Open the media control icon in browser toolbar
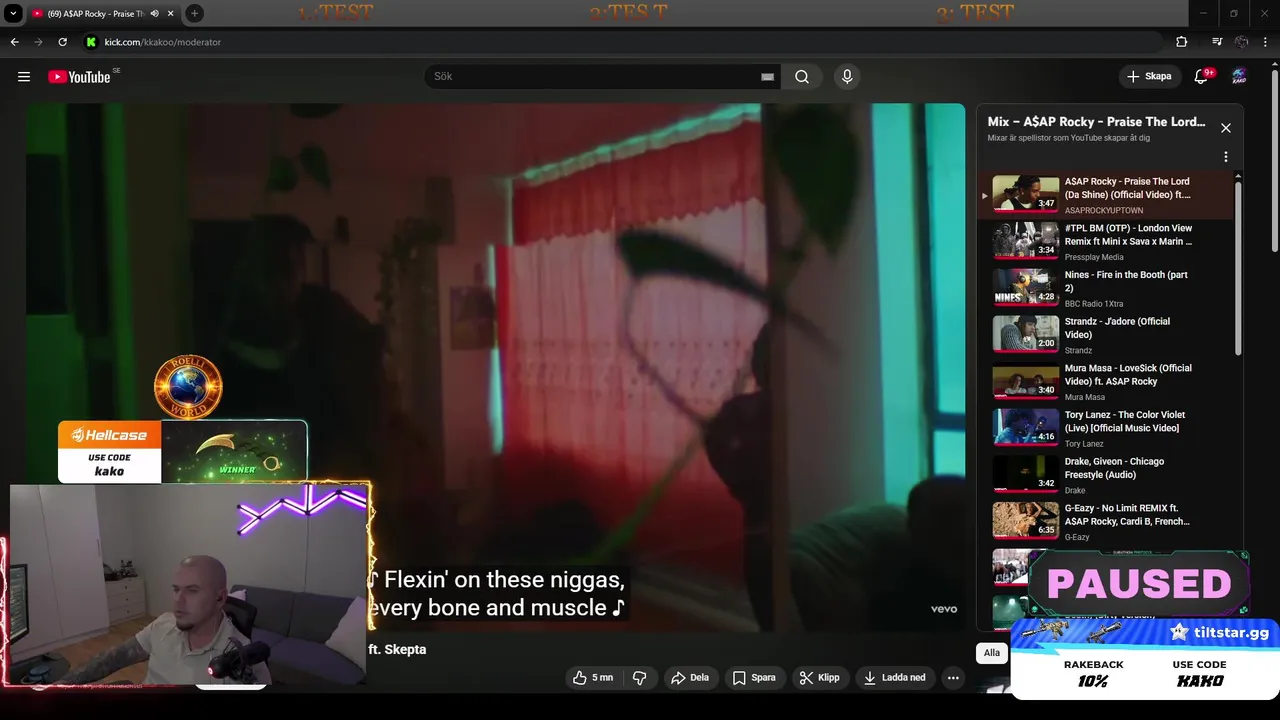The width and height of the screenshot is (1280, 720). coord(1217,42)
